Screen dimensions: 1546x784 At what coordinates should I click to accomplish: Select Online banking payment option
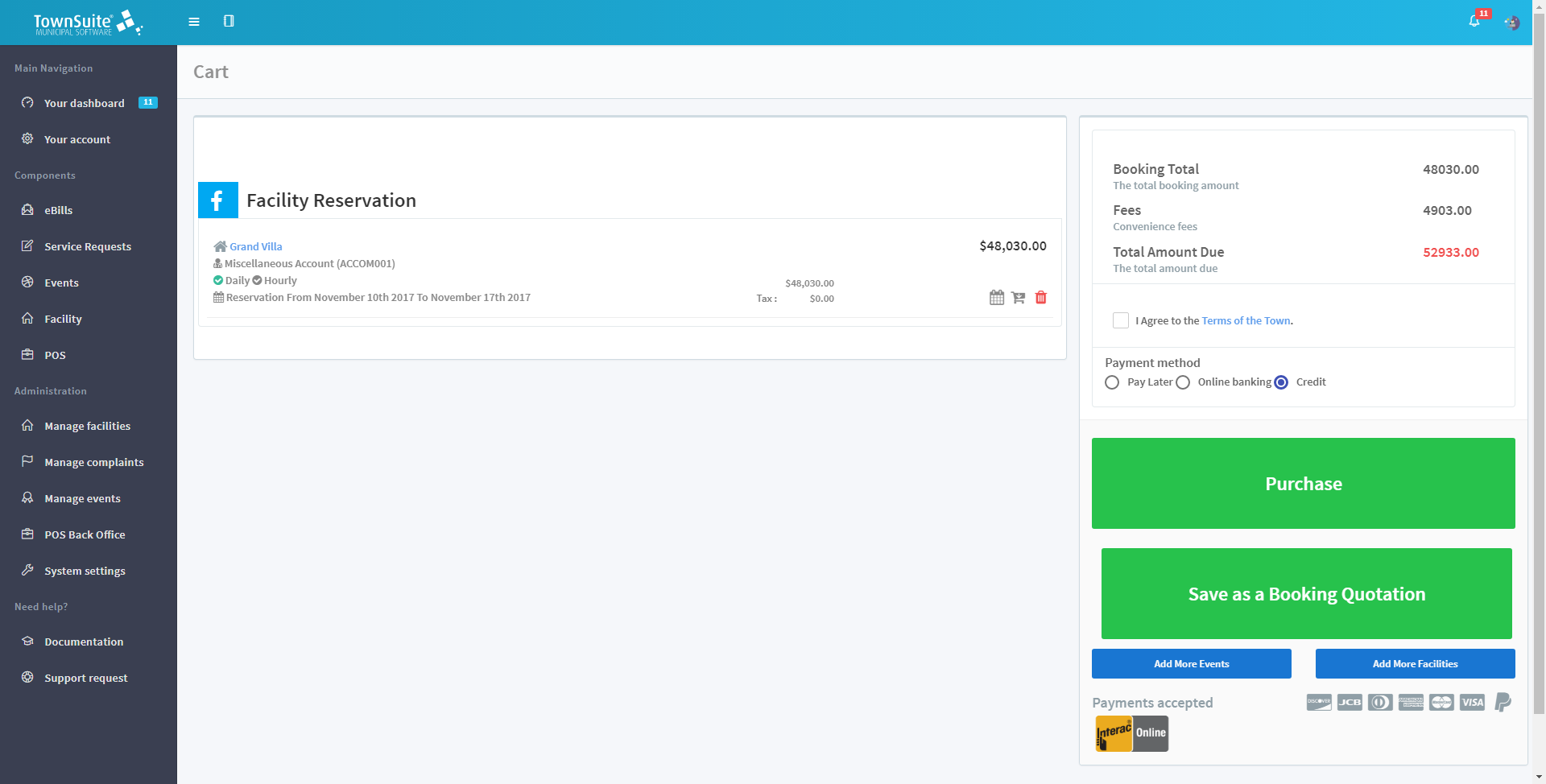coord(1183,382)
